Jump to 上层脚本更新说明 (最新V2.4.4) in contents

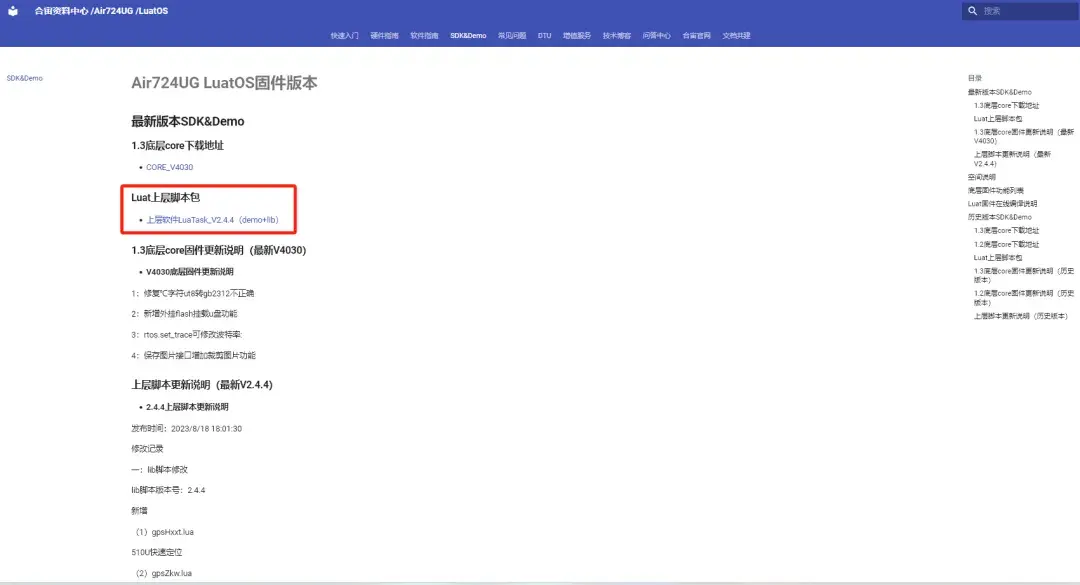(x=1012, y=159)
